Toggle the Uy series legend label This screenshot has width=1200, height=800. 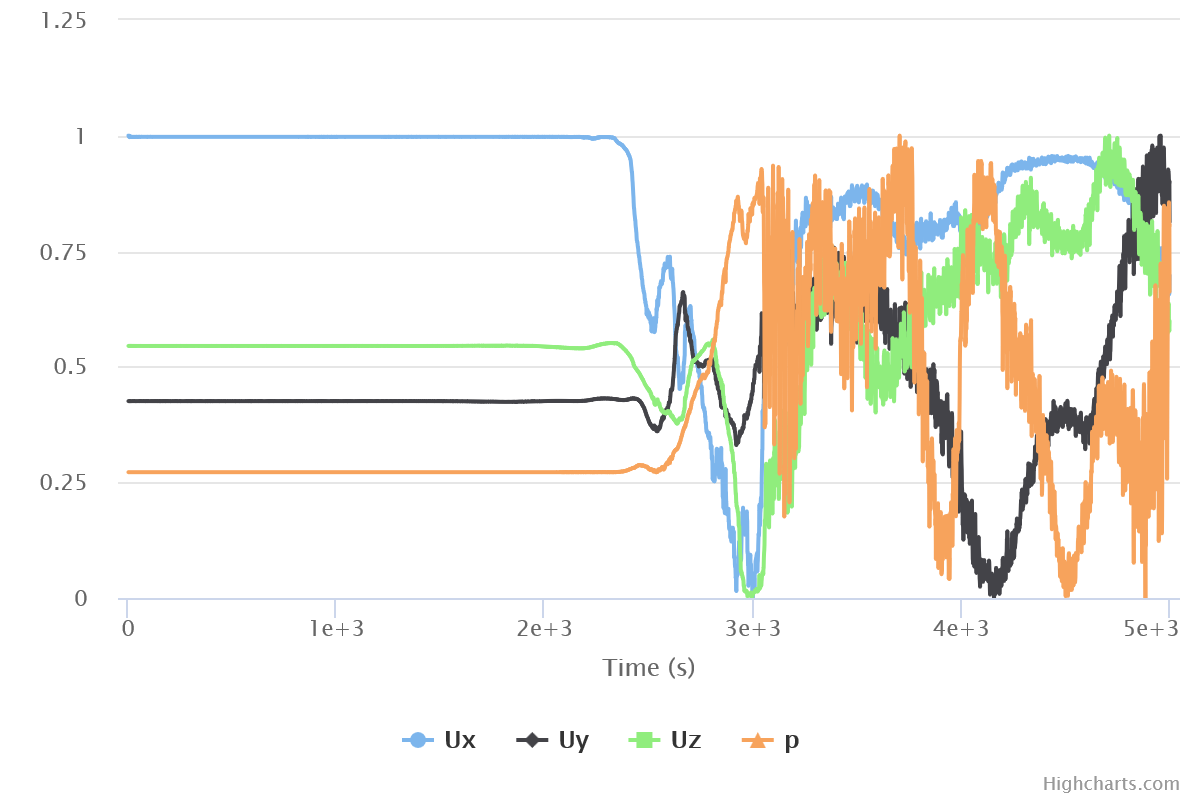pos(572,740)
